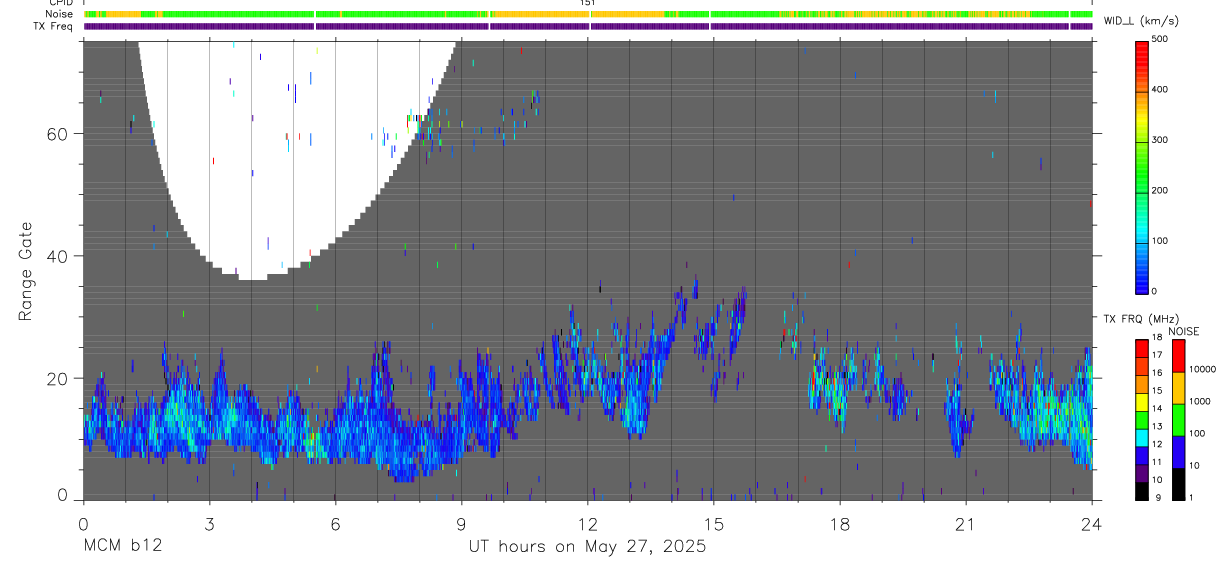Click the '1000' tick in NOISE legend
Viewport: 1228px width, 567px height.
coord(1200,401)
